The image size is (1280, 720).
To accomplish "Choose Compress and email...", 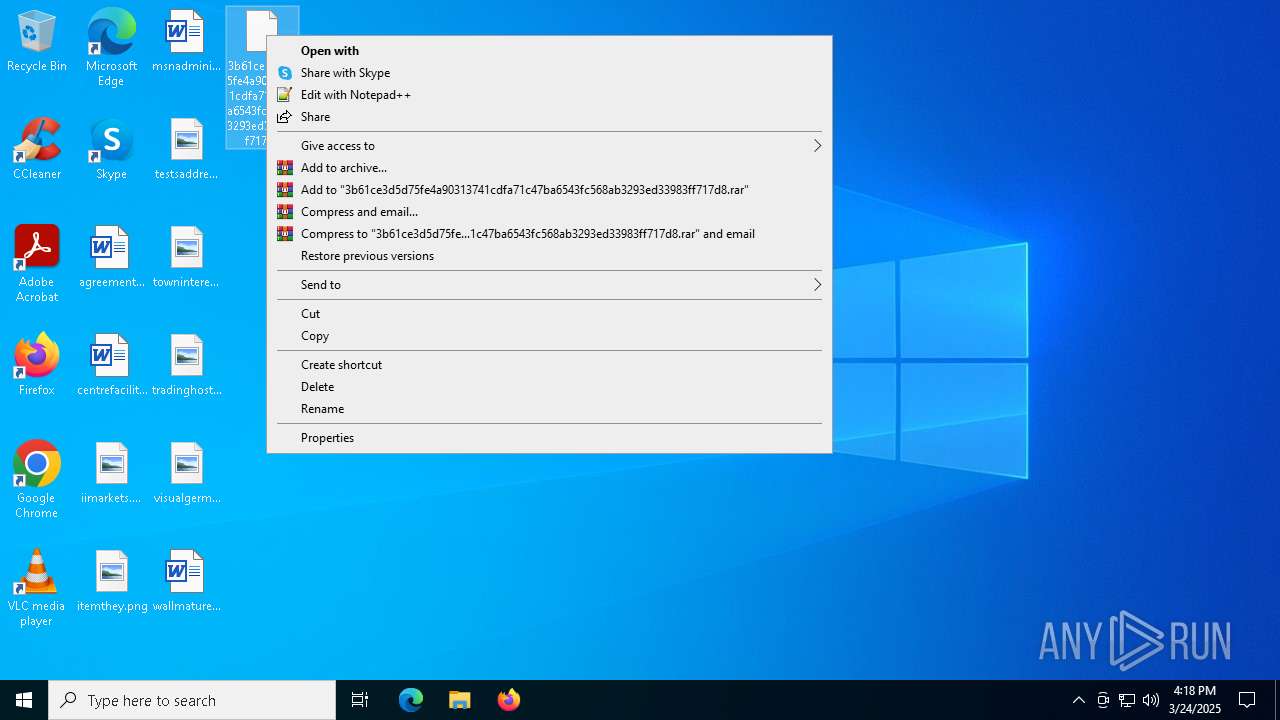I will [549, 212].
